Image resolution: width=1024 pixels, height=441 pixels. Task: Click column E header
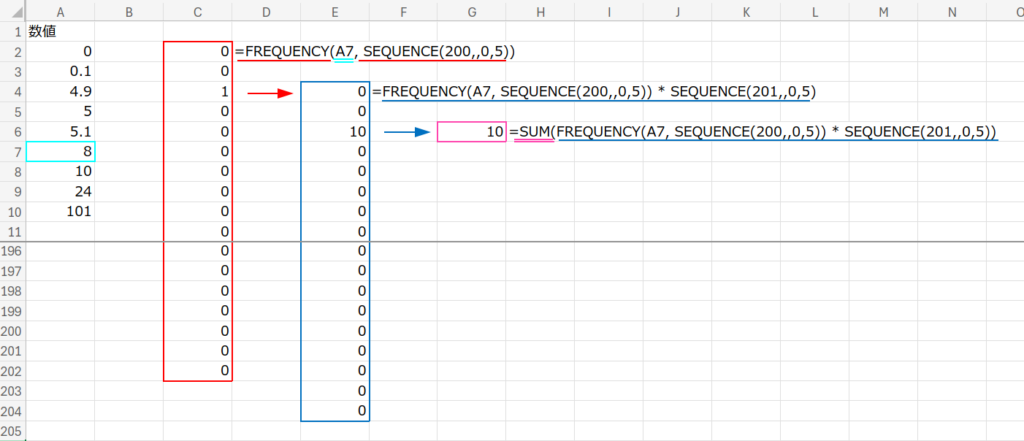pyautogui.click(x=335, y=11)
